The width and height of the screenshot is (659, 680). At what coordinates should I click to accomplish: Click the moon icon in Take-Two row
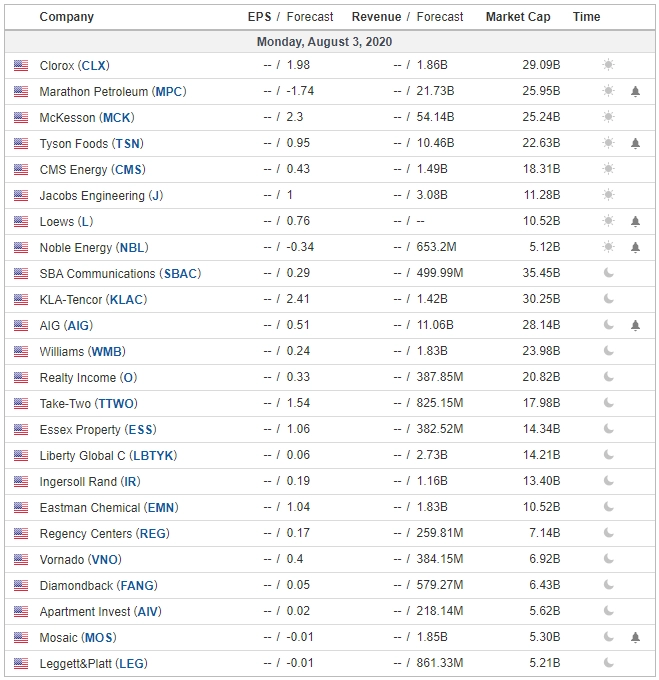tap(609, 403)
